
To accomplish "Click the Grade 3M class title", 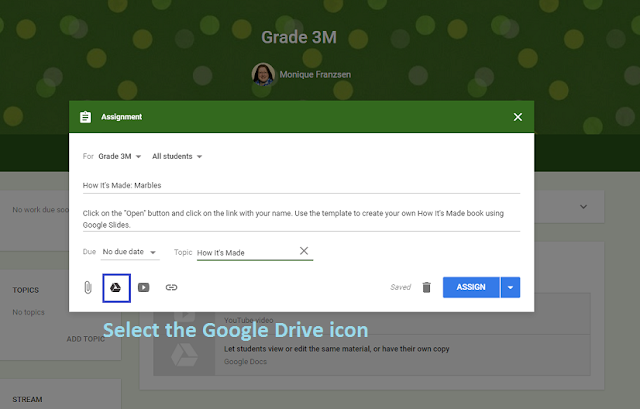I will 299,37.
